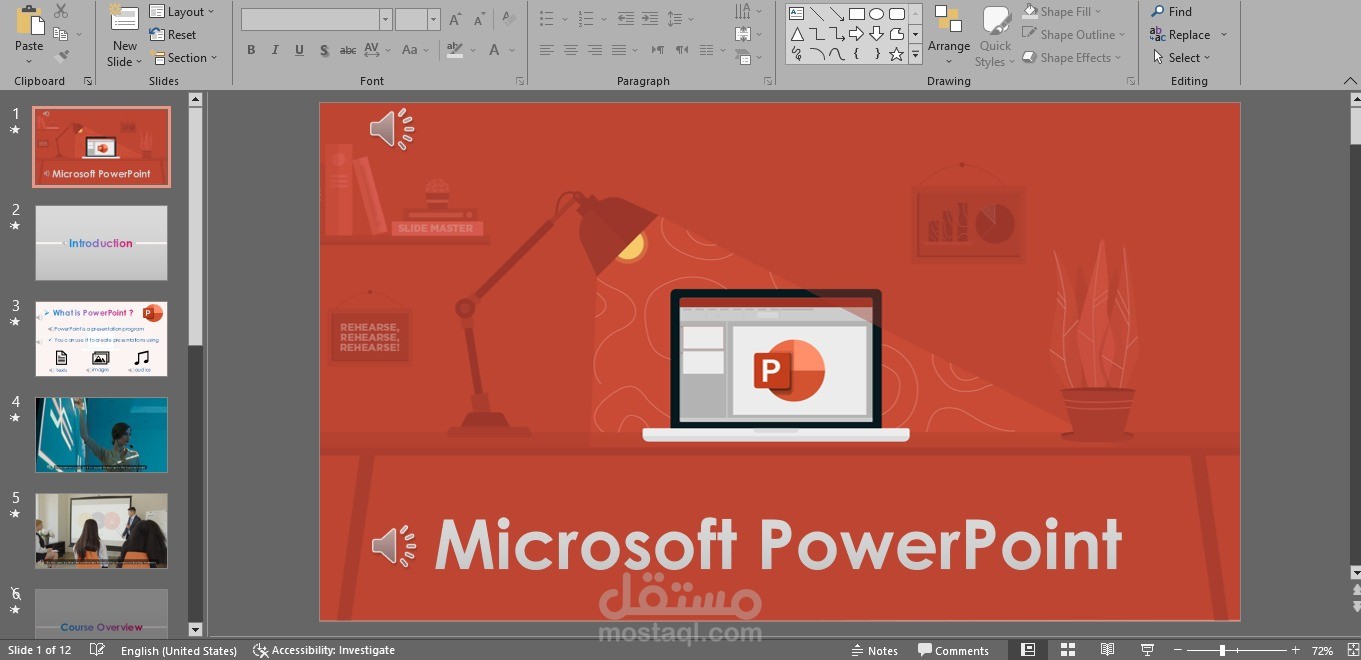1361x660 pixels.
Task: Clear all formatting eraser icon
Action: [x=509, y=19]
